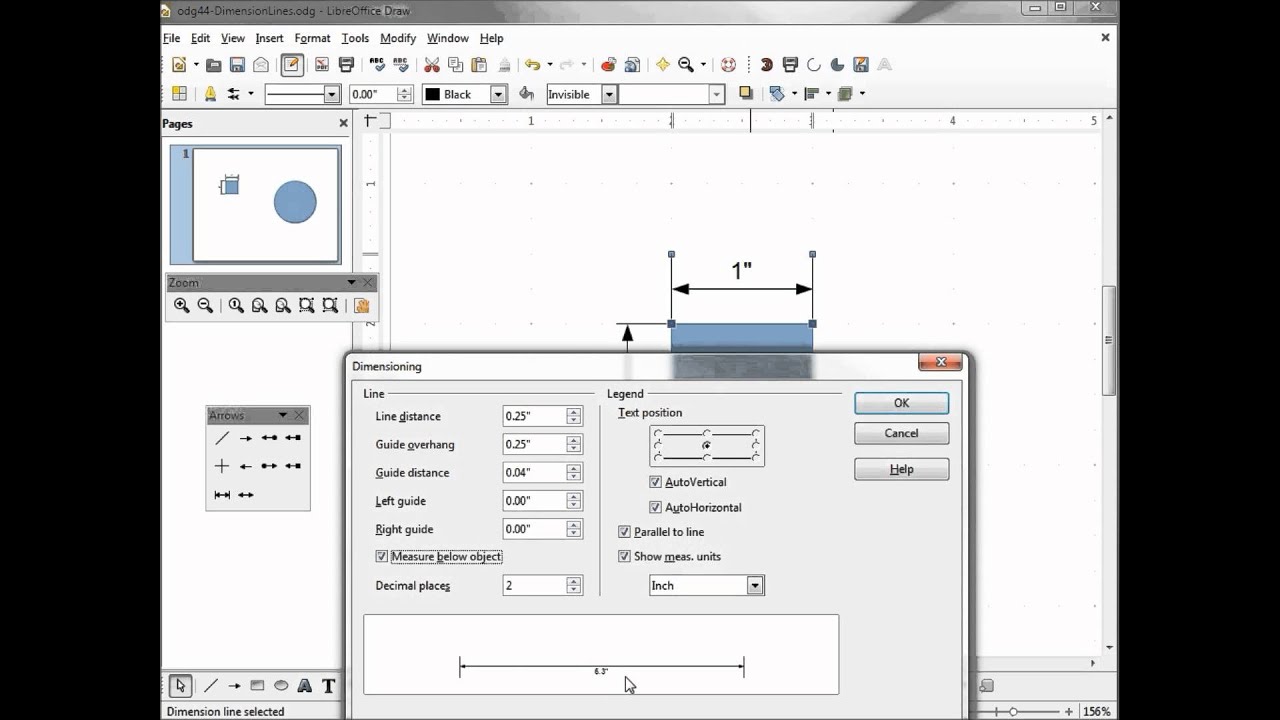The image size is (1280, 720).
Task: Click the Pan hand icon in Zoom toolbar
Action: click(x=361, y=306)
